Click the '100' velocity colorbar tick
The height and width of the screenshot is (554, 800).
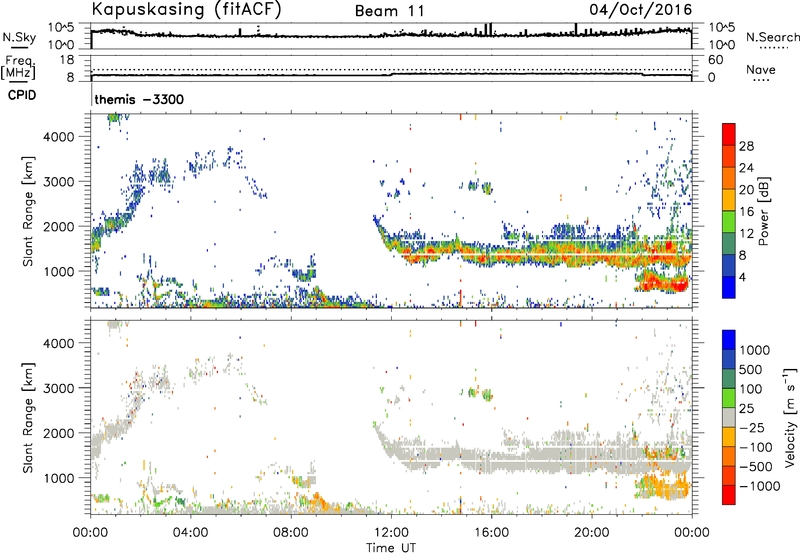pos(751,389)
